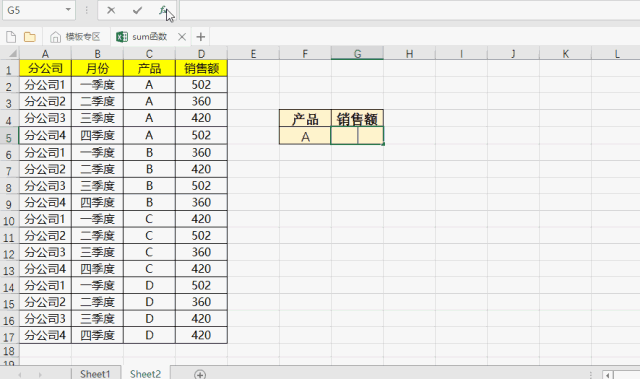The height and width of the screenshot is (379, 640).
Task: Select cell A13 containing 分公司4
Action: [45, 269]
